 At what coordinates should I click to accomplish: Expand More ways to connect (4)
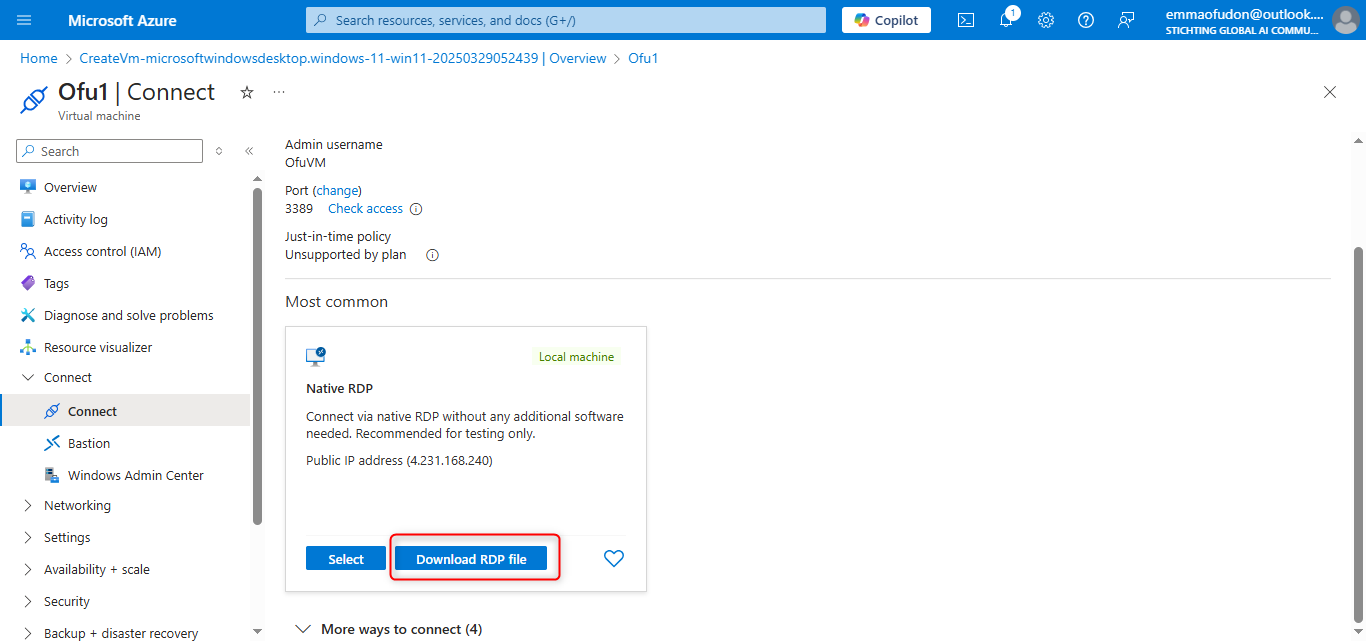coord(389,629)
